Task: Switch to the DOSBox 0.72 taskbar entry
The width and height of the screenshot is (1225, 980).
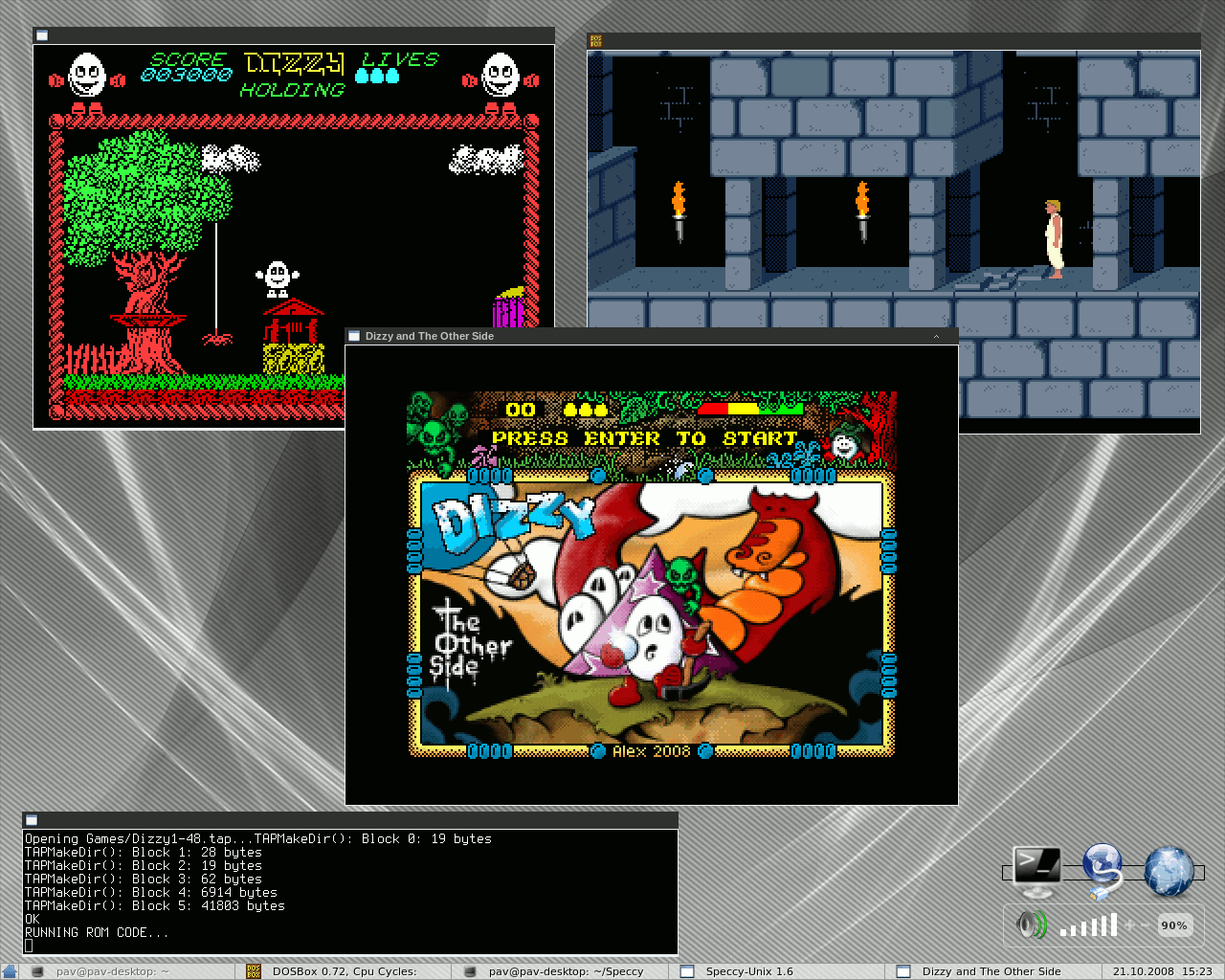Action: [345, 971]
